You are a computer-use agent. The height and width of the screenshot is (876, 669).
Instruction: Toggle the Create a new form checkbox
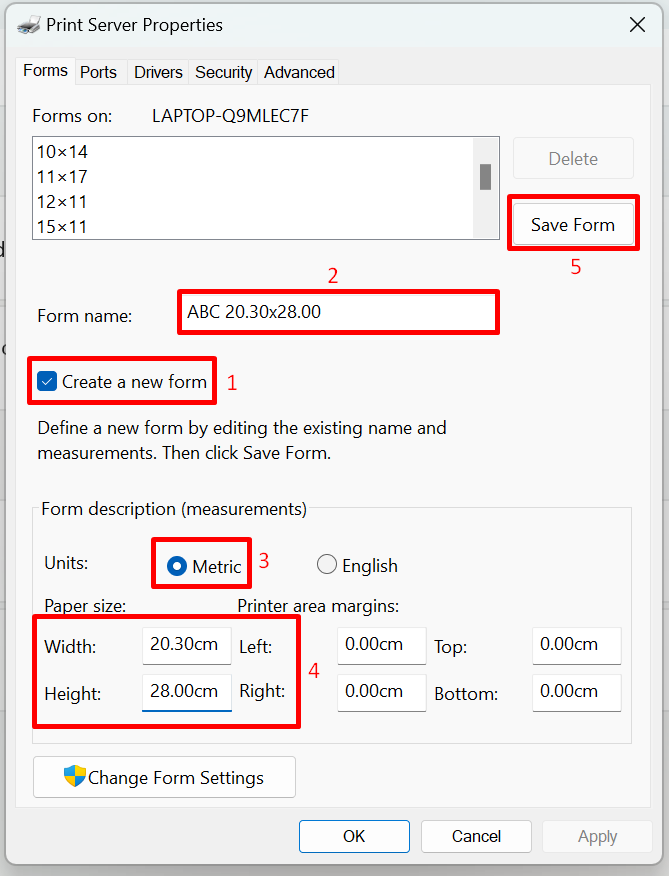point(47,381)
